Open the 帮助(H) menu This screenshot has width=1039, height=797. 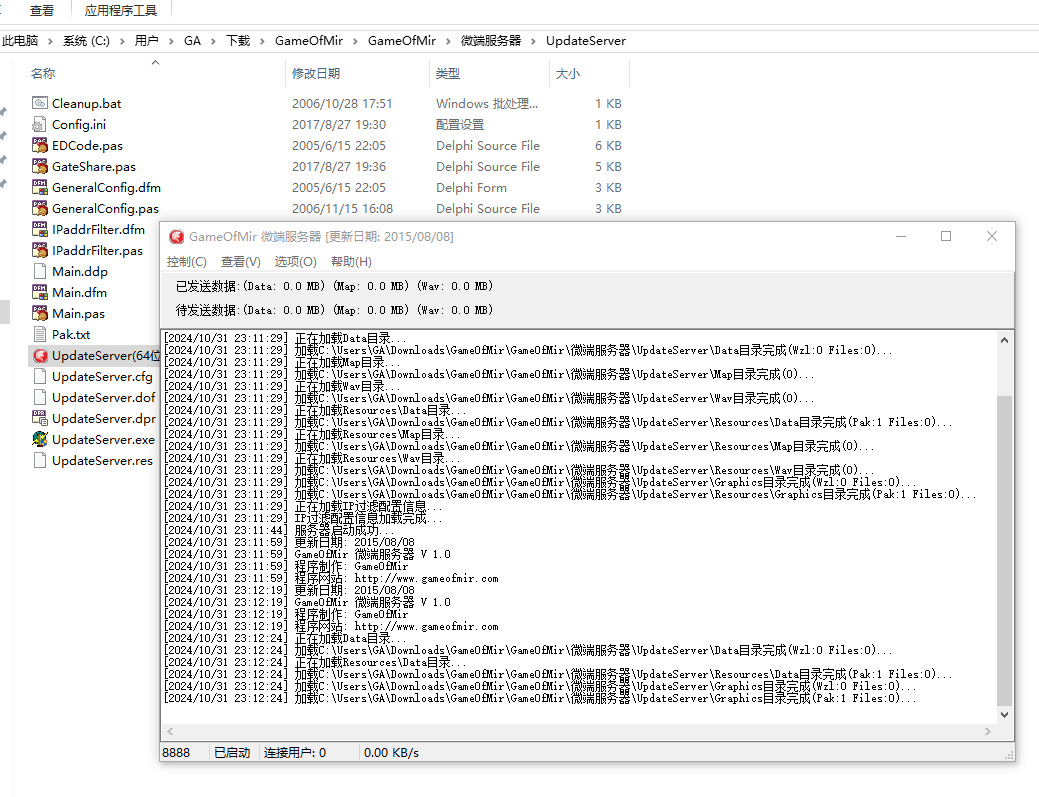(x=351, y=262)
